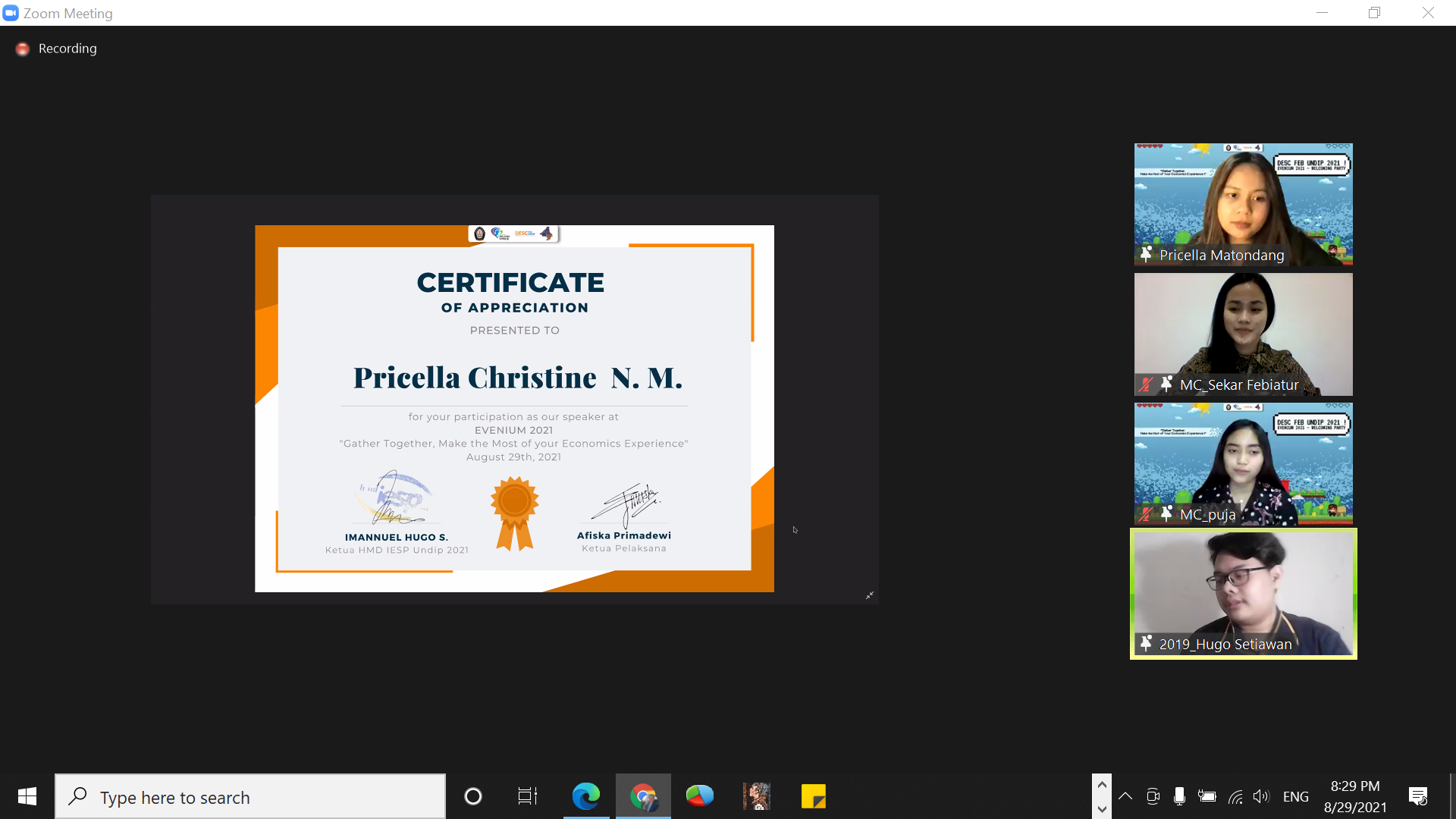Open Sticky Notes from the taskbar
This screenshot has height=819, width=1456.
click(x=813, y=796)
